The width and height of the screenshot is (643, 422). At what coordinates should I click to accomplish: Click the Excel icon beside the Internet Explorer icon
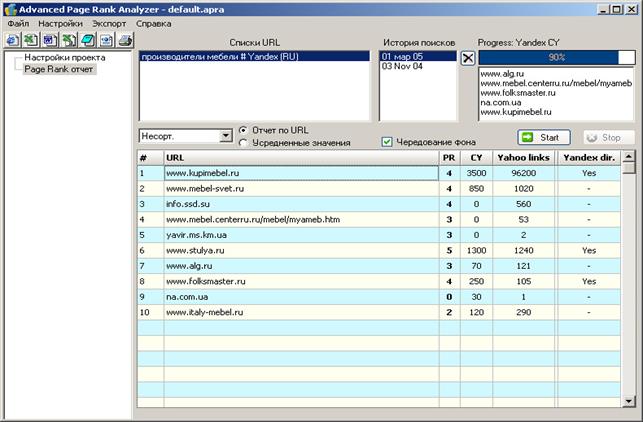(31, 40)
